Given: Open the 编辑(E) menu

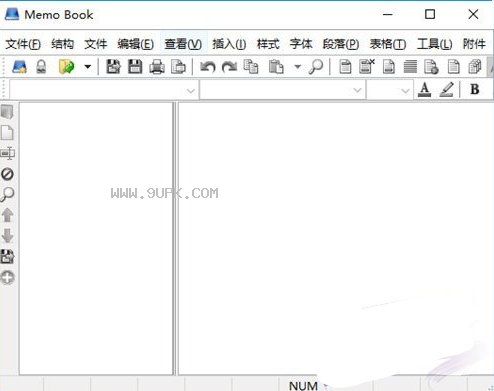Looking at the screenshot, I should (x=136, y=44).
